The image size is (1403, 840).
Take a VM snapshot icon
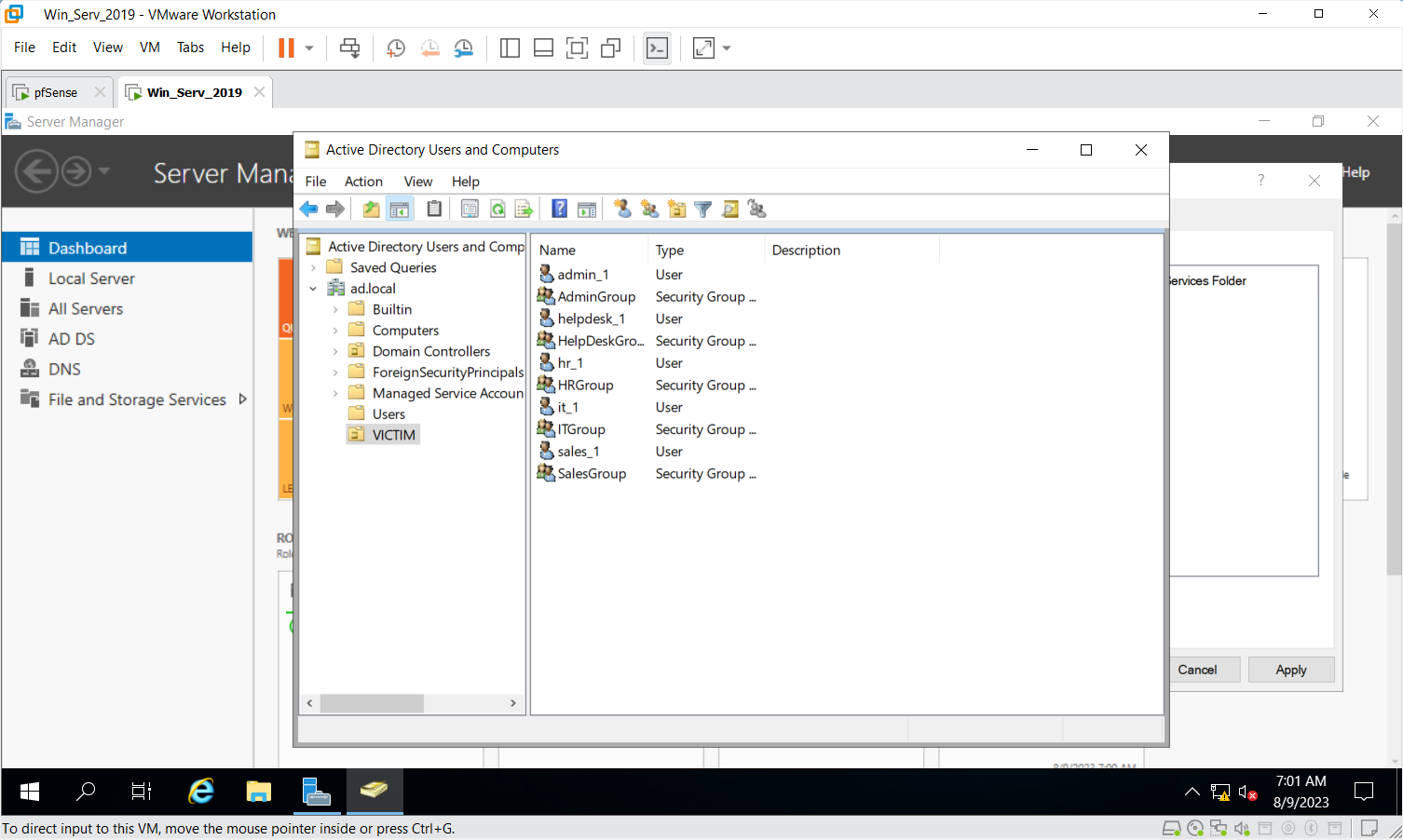pos(396,48)
